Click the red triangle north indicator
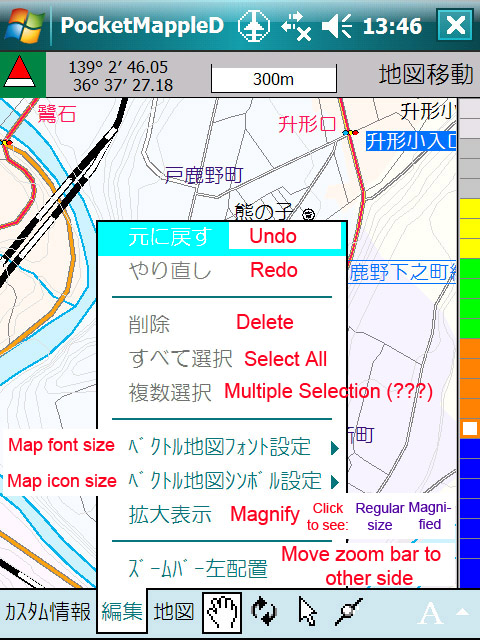The width and height of the screenshot is (480, 640). point(20,72)
